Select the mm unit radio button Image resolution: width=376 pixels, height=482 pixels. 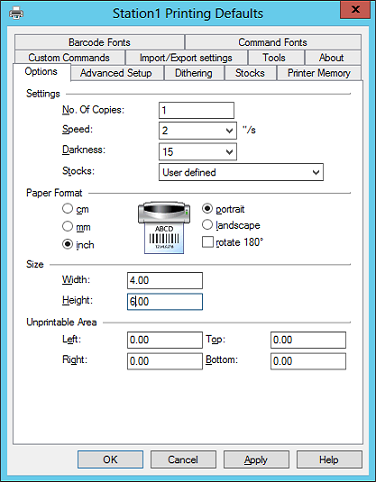click(67, 227)
